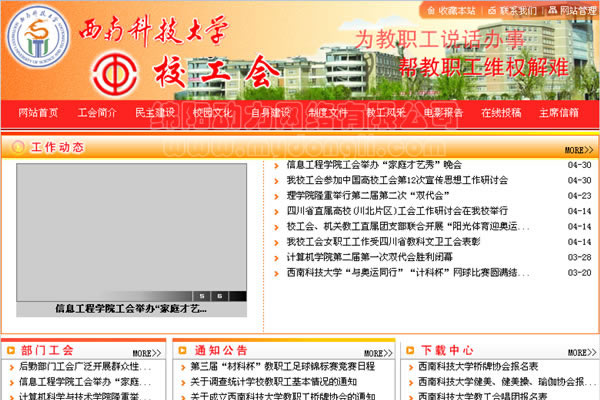
Task: Open 民主建设 navigation item
Action: tap(155, 113)
